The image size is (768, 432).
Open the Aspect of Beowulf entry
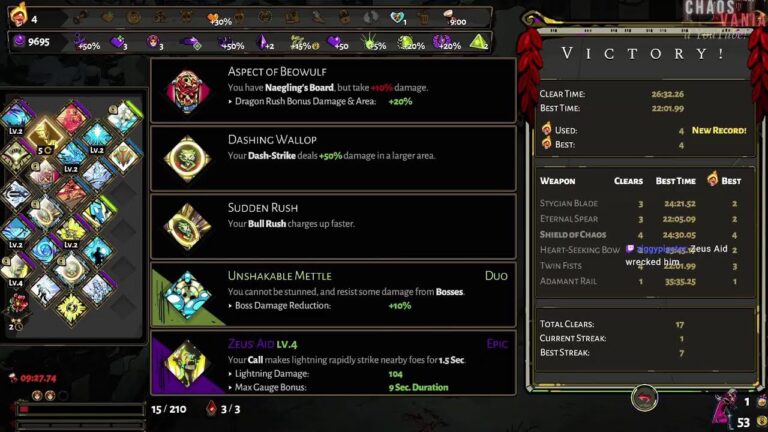click(x=333, y=91)
